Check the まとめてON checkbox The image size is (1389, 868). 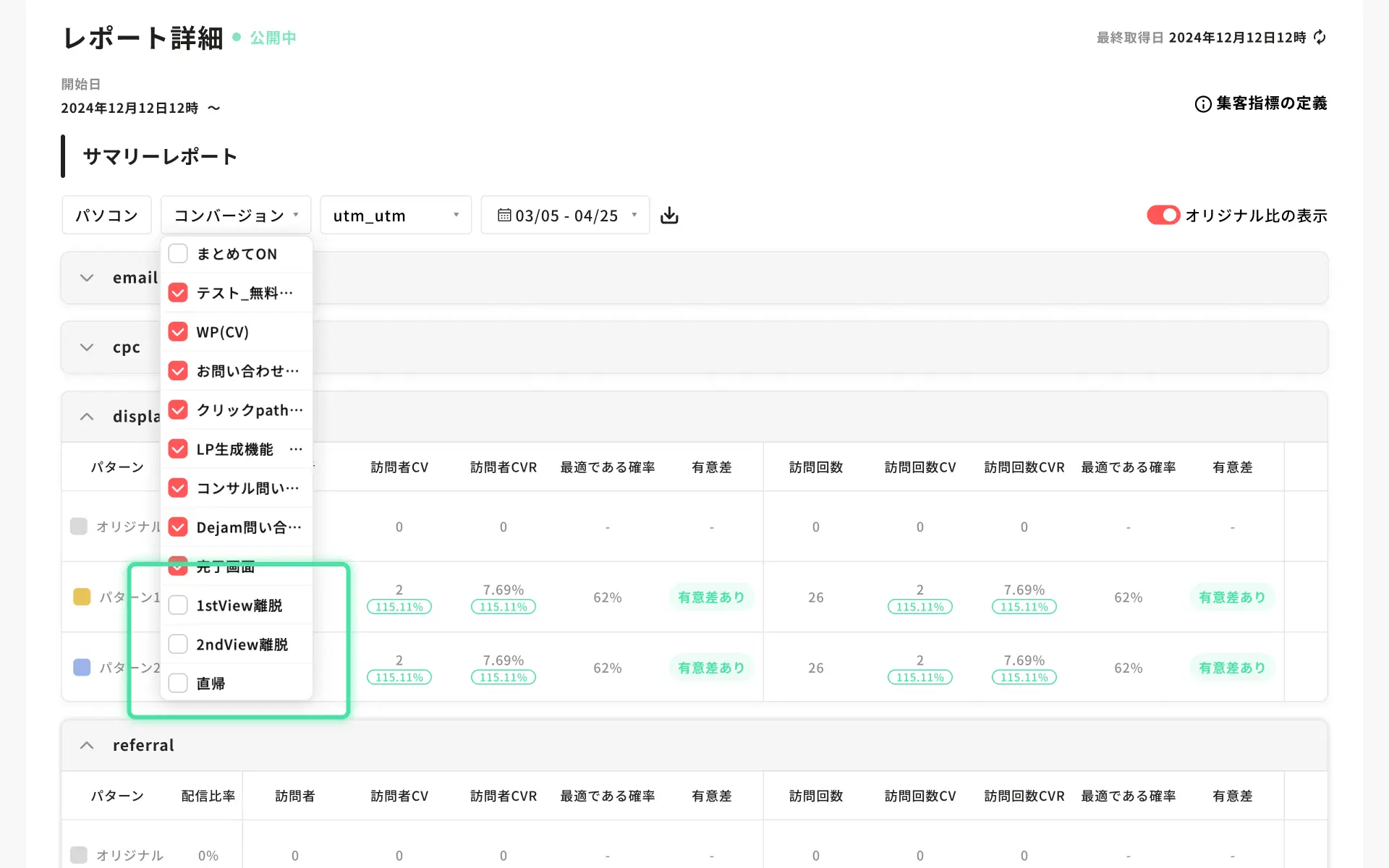(x=178, y=254)
